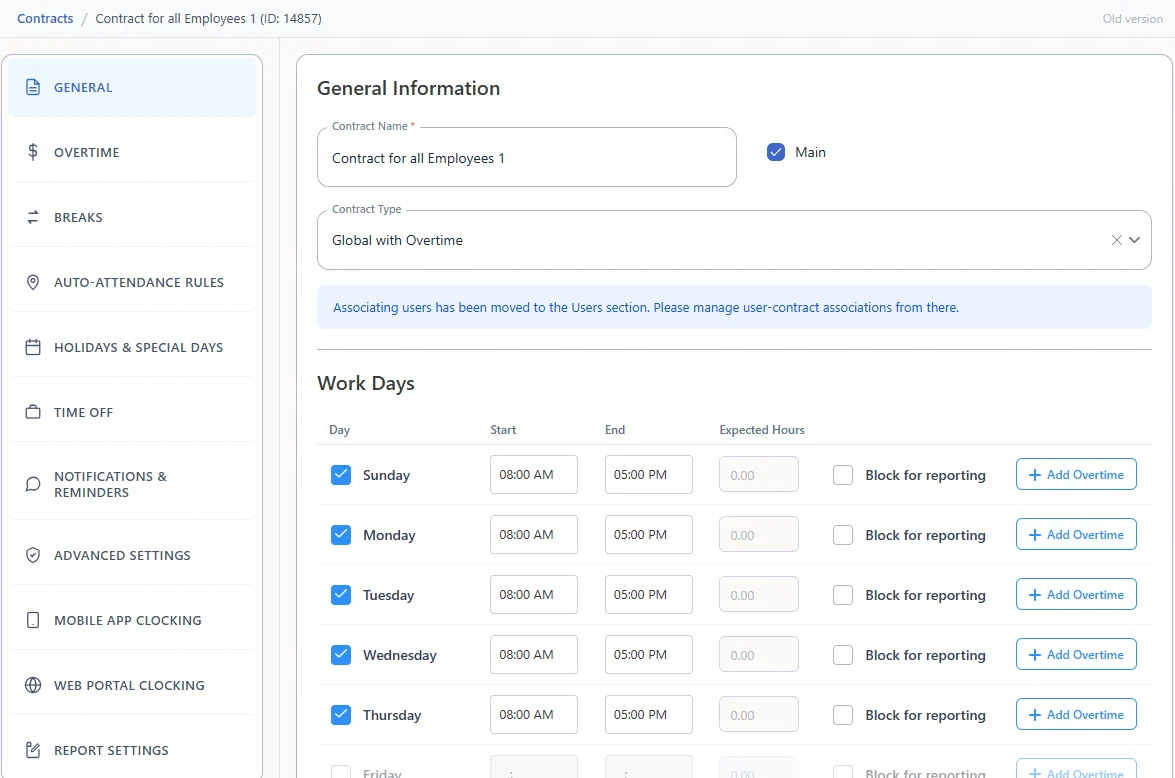Add Overtime for Tuesday
The width and height of the screenshot is (1175, 778).
1076,594
